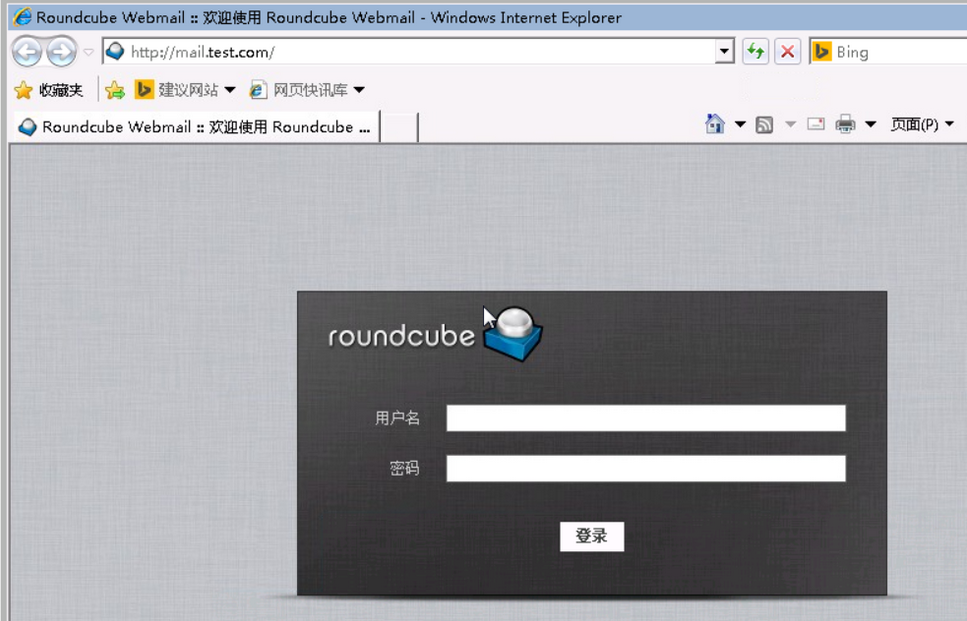This screenshot has width=967, height=621.
Task: Open the 页面(P) page menu
Action: point(922,125)
